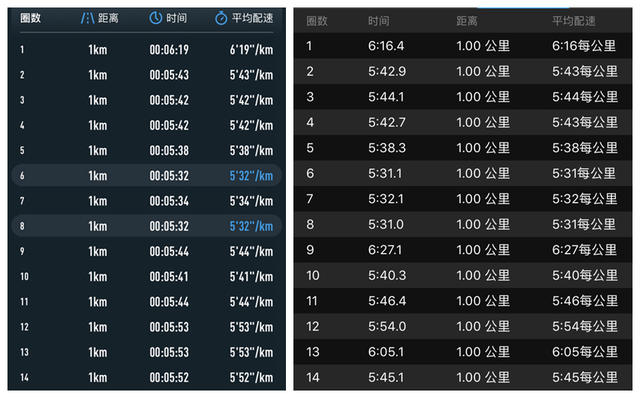Select lap 9 row showing 6:27.1
This screenshot has height=398, width=640.
(x=463, y=250)
